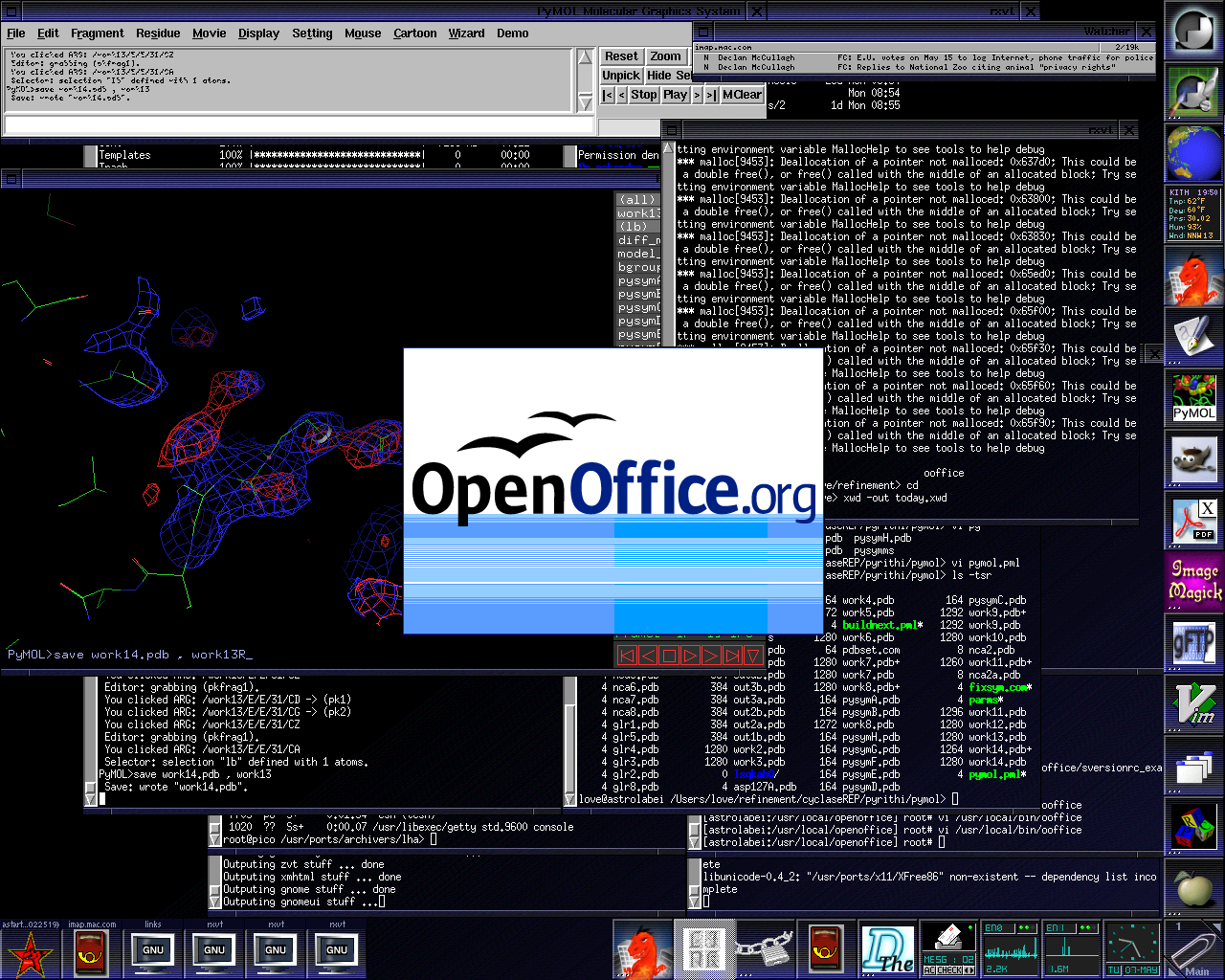
Task: Open the Setting menu
Action: pyautogui.click(x=312, y=33)
